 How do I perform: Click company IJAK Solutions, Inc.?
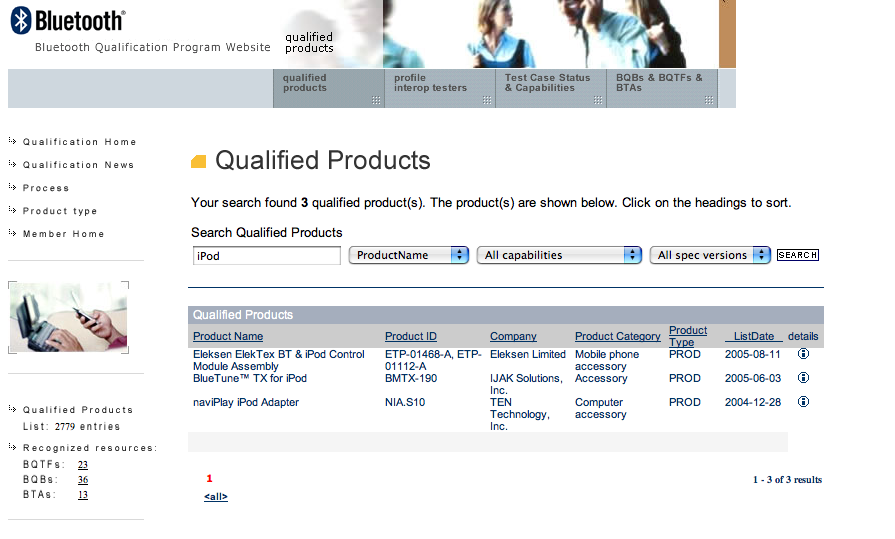click(526, 384)
